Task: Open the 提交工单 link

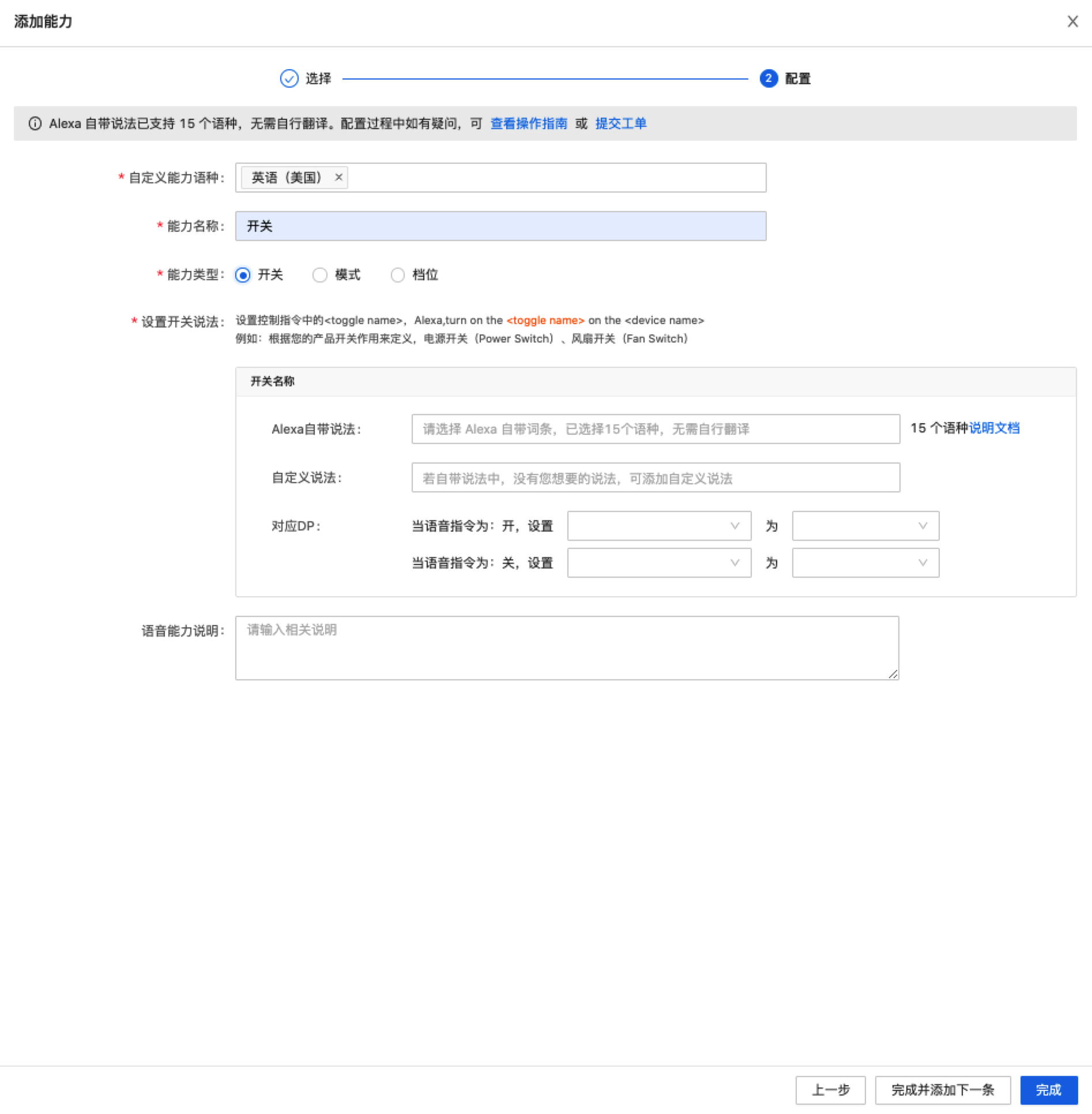Action: tap(620, 123)
